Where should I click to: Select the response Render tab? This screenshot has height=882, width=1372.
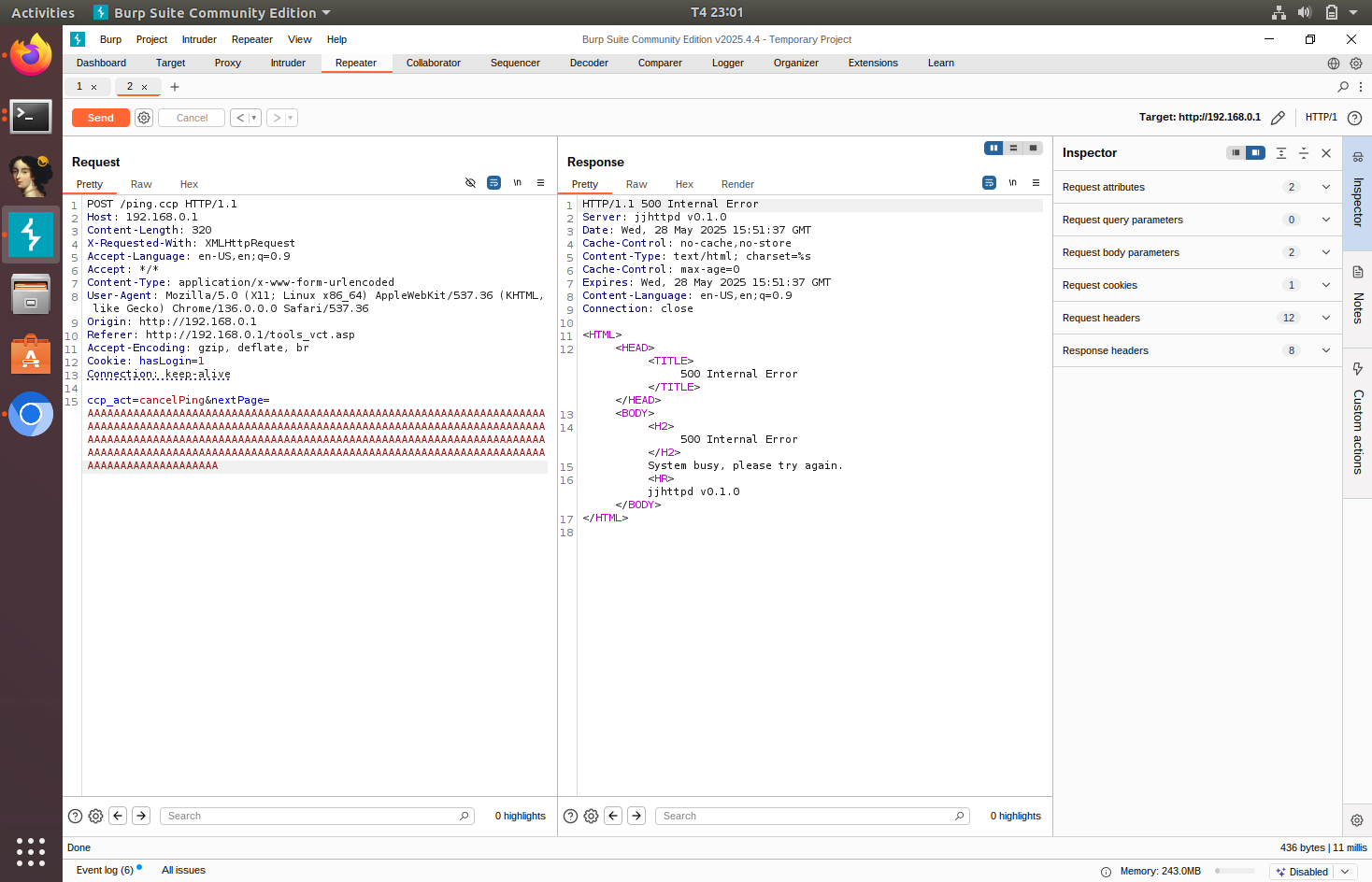pos(737,184)
